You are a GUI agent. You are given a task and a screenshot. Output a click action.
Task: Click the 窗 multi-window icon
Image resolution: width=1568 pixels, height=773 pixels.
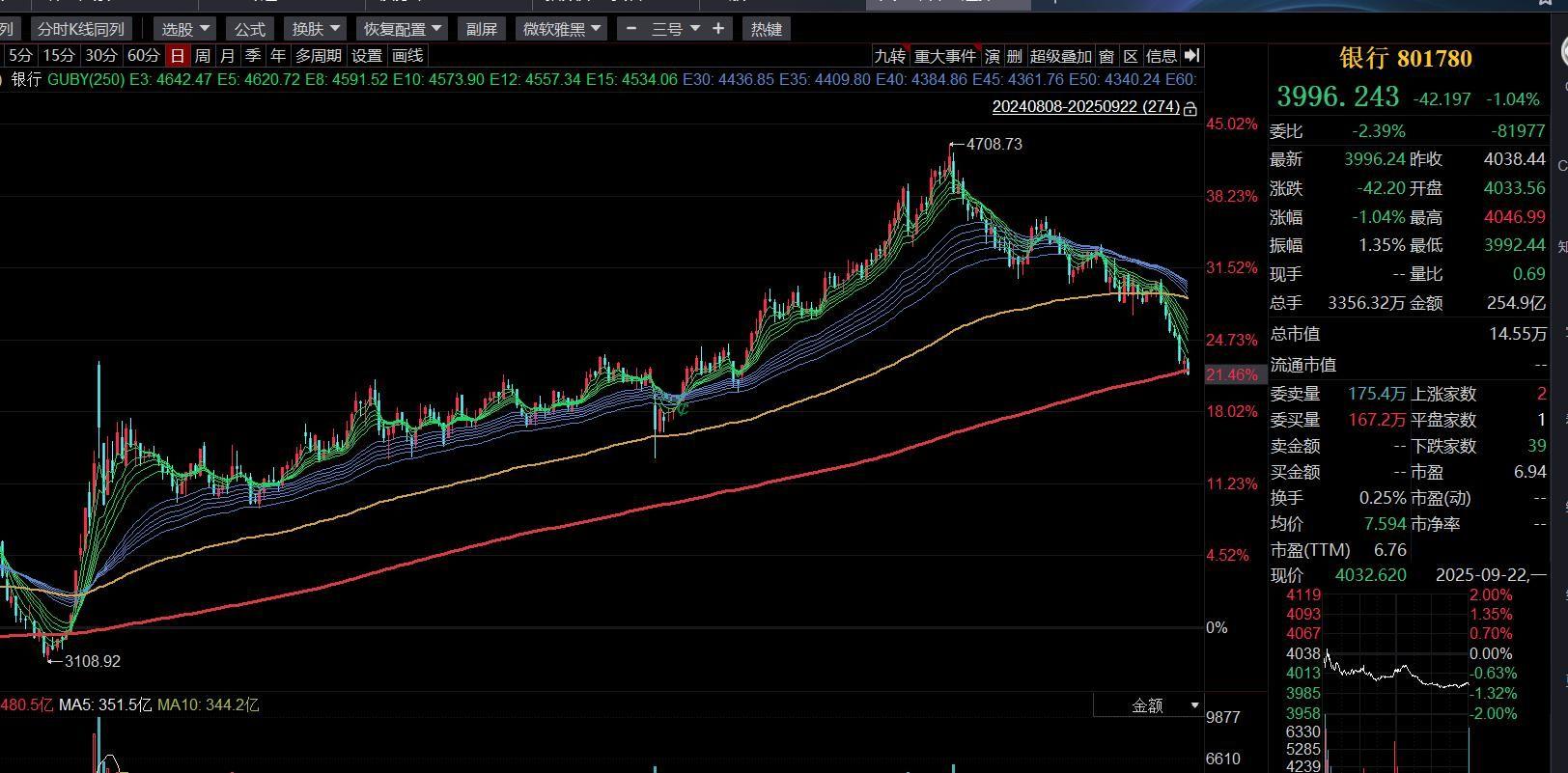click(1106, 56)
